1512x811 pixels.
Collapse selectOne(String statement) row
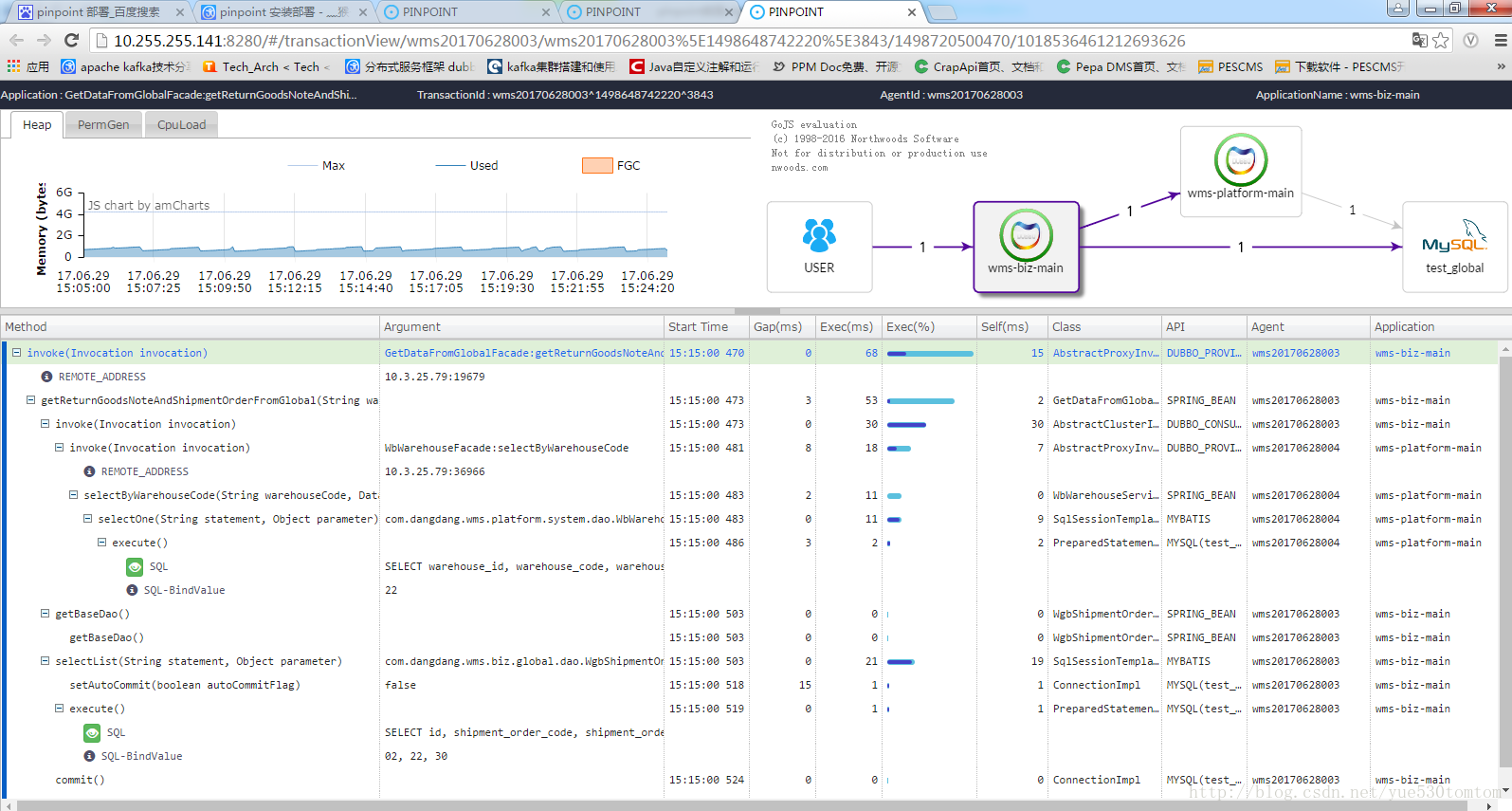pos(87,518)
